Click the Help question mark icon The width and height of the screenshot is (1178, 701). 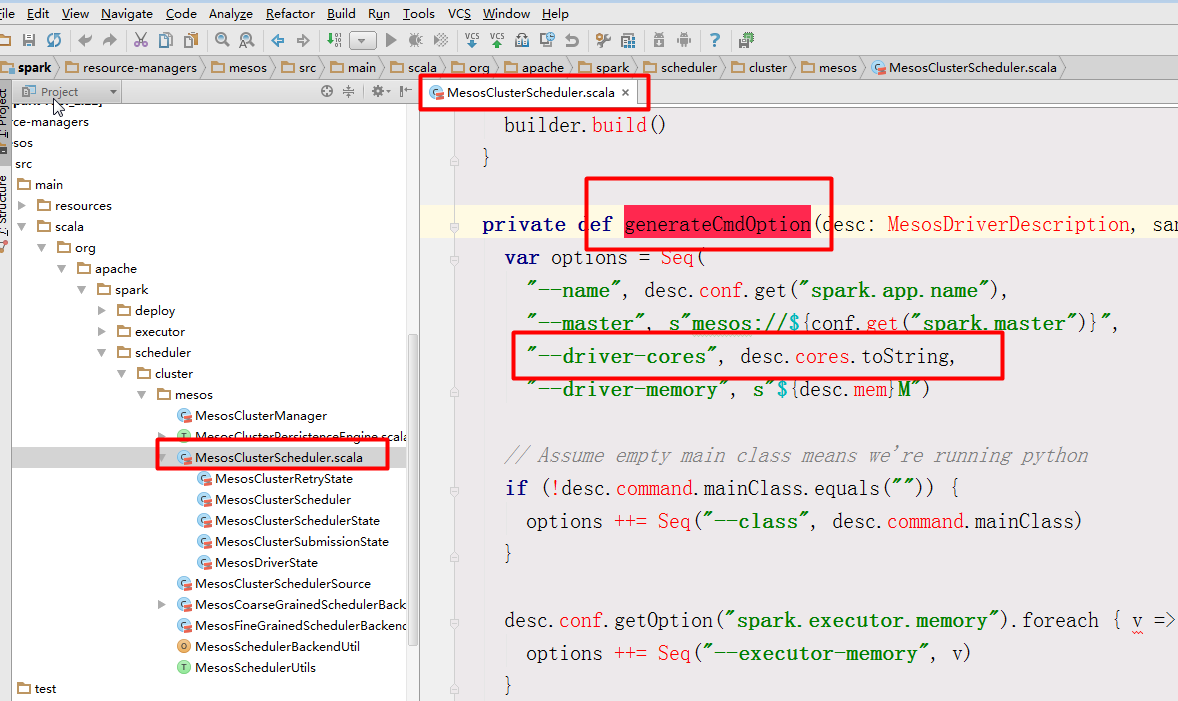[714, 40]
